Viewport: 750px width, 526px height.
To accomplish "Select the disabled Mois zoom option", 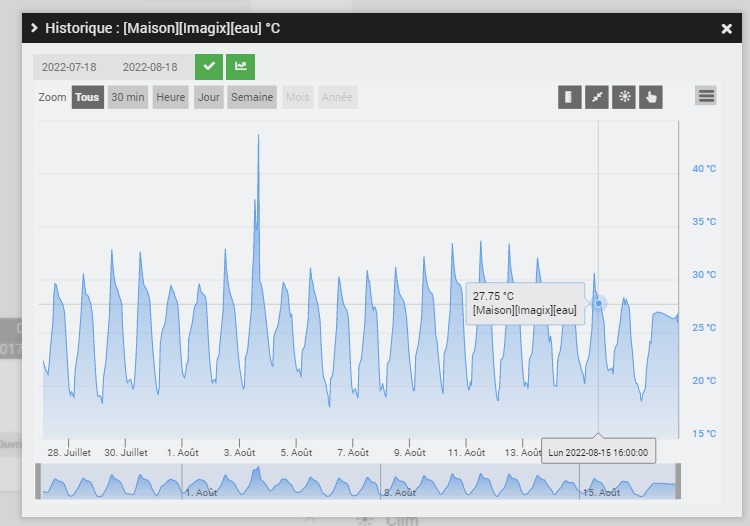I will tap(298, 97).
